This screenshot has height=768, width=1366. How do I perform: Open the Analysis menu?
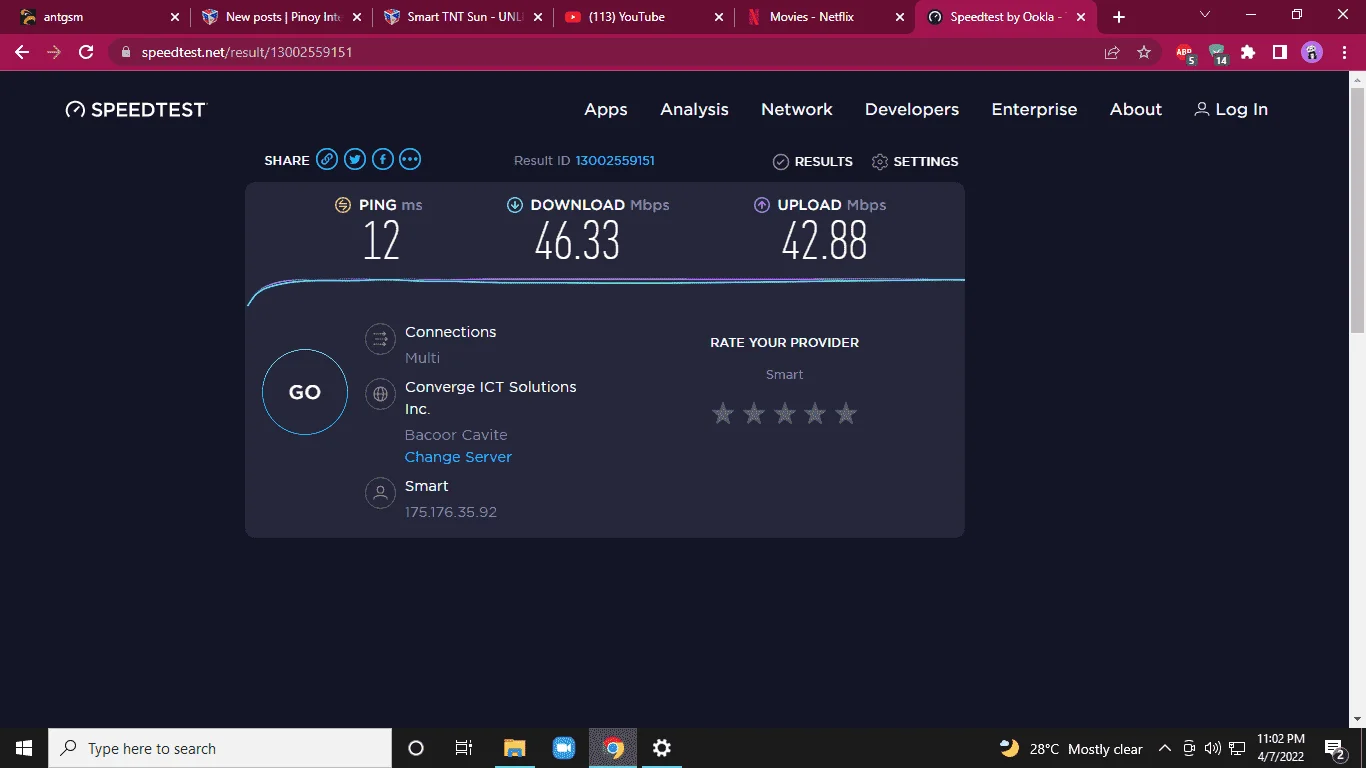(694, 110)
